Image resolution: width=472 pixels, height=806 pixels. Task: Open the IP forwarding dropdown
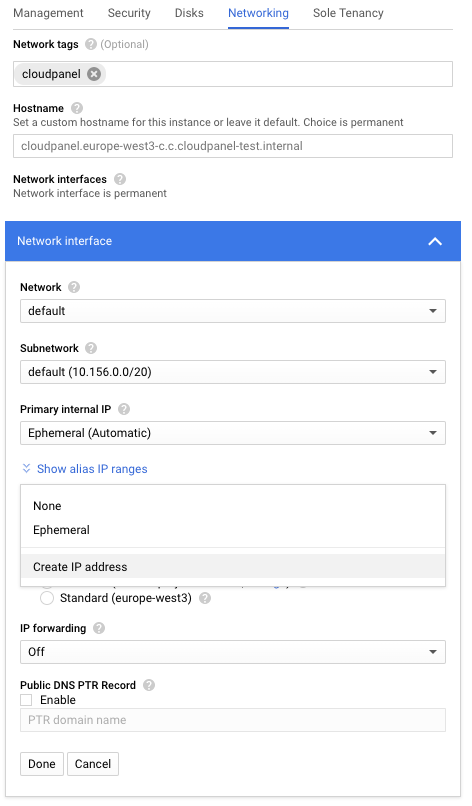pyautogui.click(x=233, y=652)
